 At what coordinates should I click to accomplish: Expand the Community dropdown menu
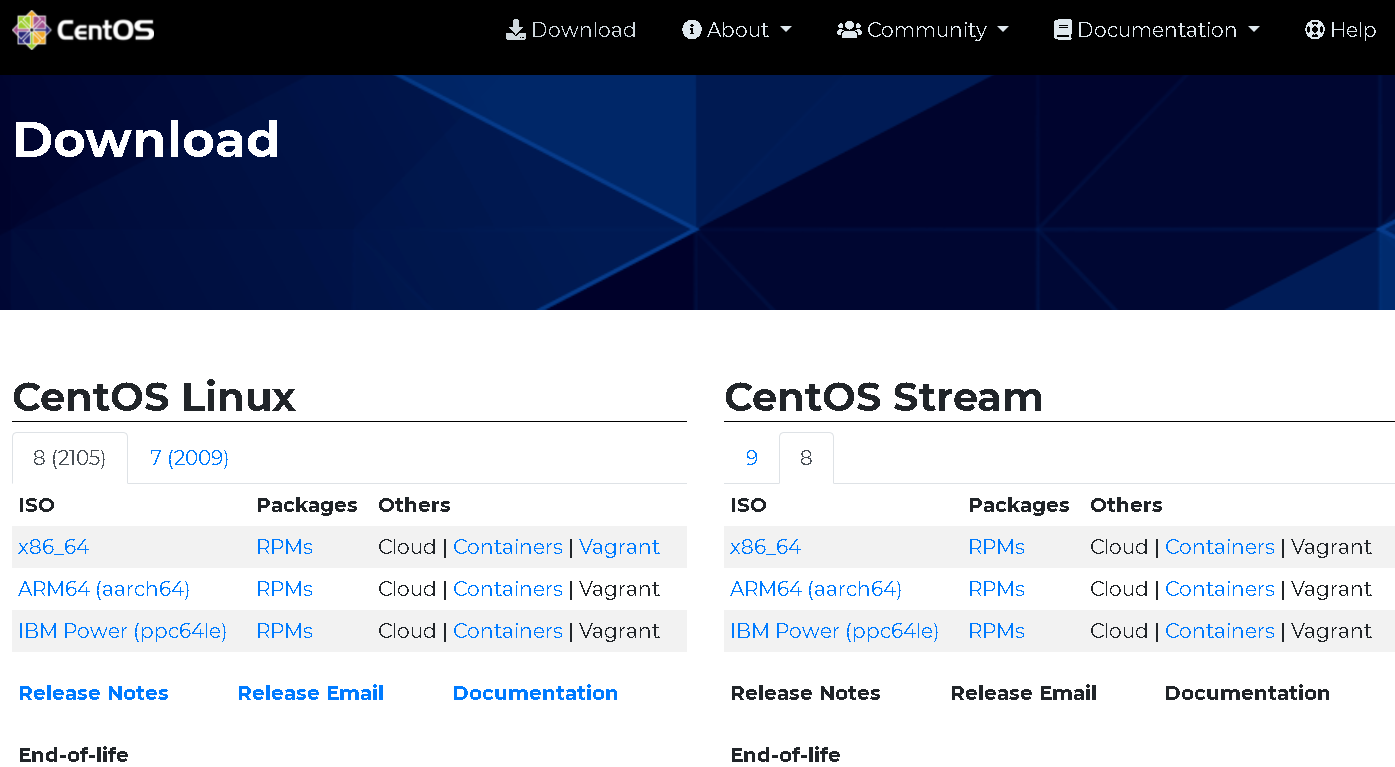coord(923,30)
